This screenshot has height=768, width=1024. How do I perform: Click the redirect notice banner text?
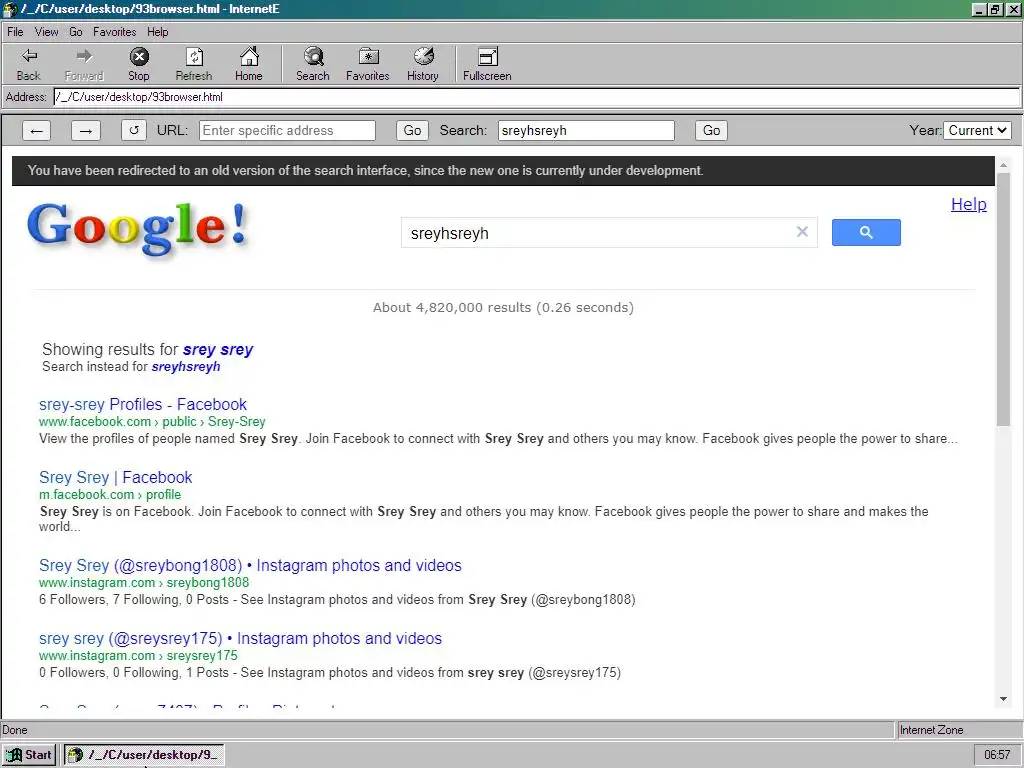pyautogui.click(x=365, y=171)
